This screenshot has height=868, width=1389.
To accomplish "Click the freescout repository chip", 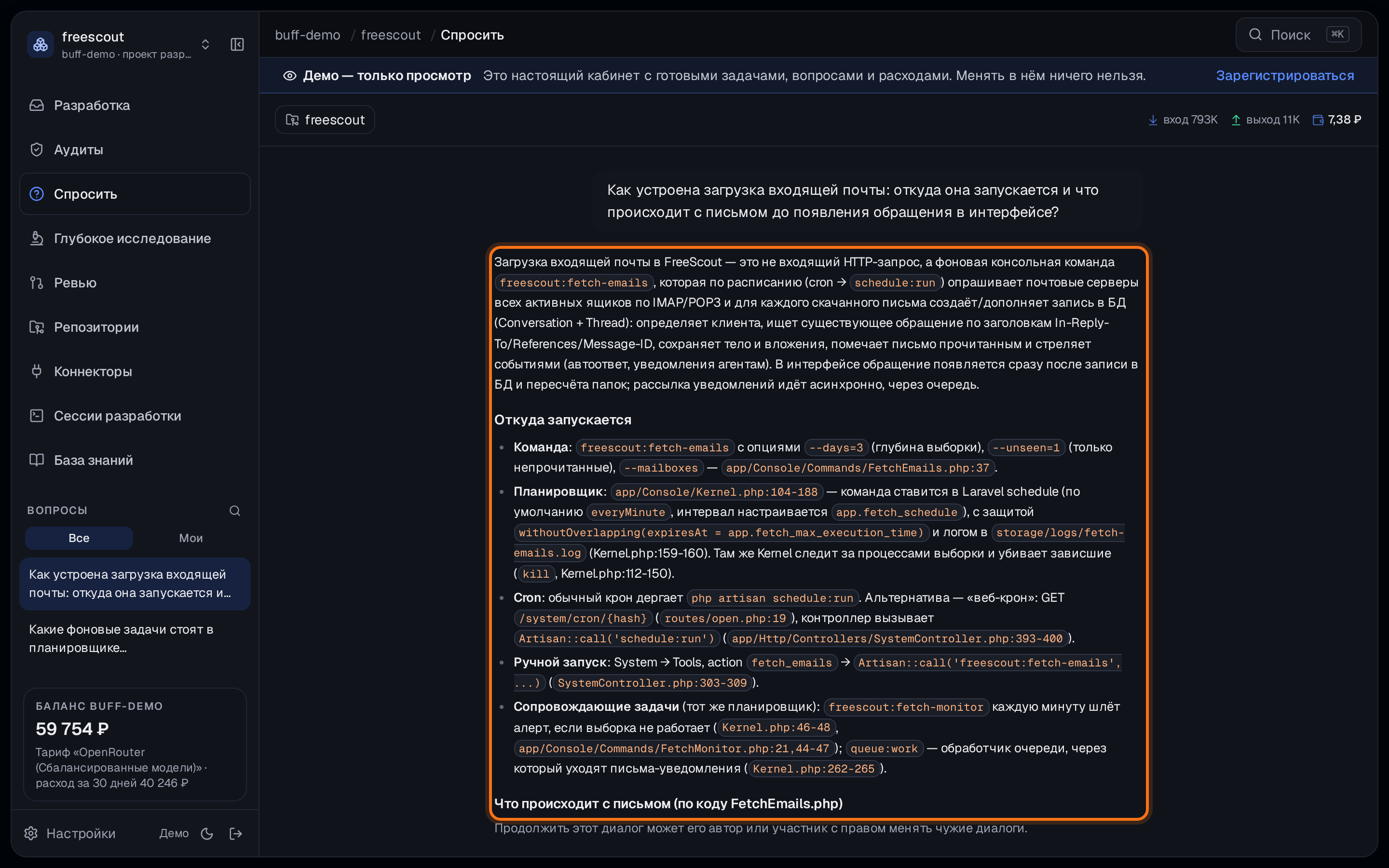I will 325,120.
